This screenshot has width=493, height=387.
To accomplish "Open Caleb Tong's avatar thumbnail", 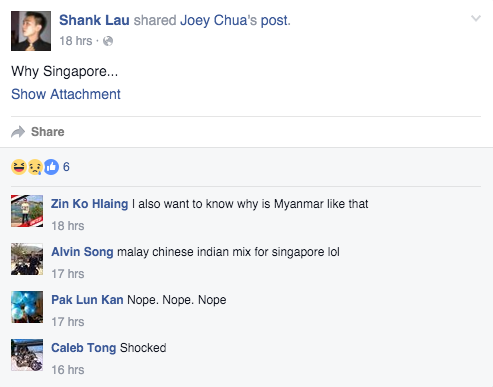I will (x=27, y=355).
